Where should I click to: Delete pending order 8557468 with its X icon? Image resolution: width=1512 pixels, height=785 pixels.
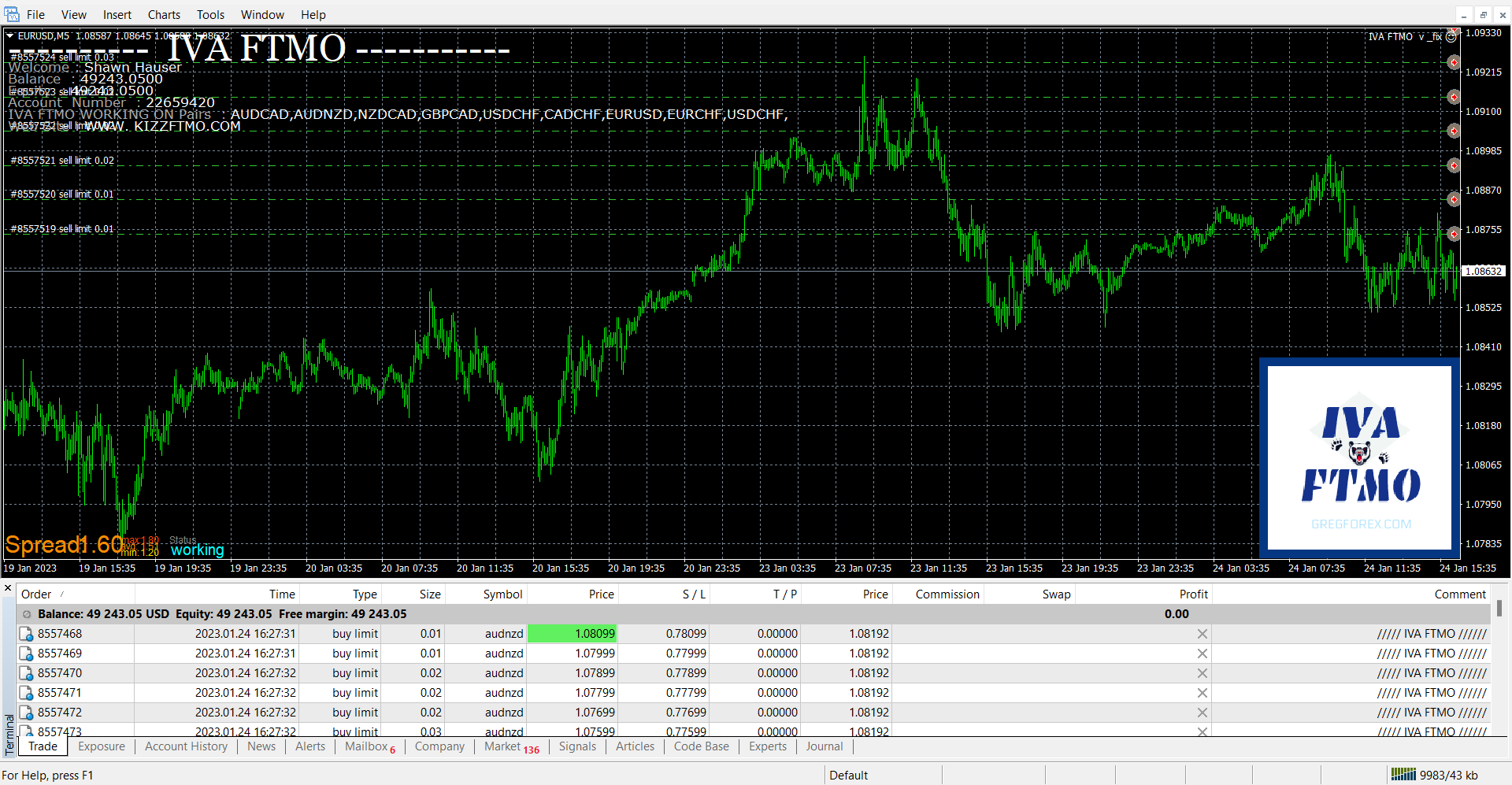[x=1202, y=634]
